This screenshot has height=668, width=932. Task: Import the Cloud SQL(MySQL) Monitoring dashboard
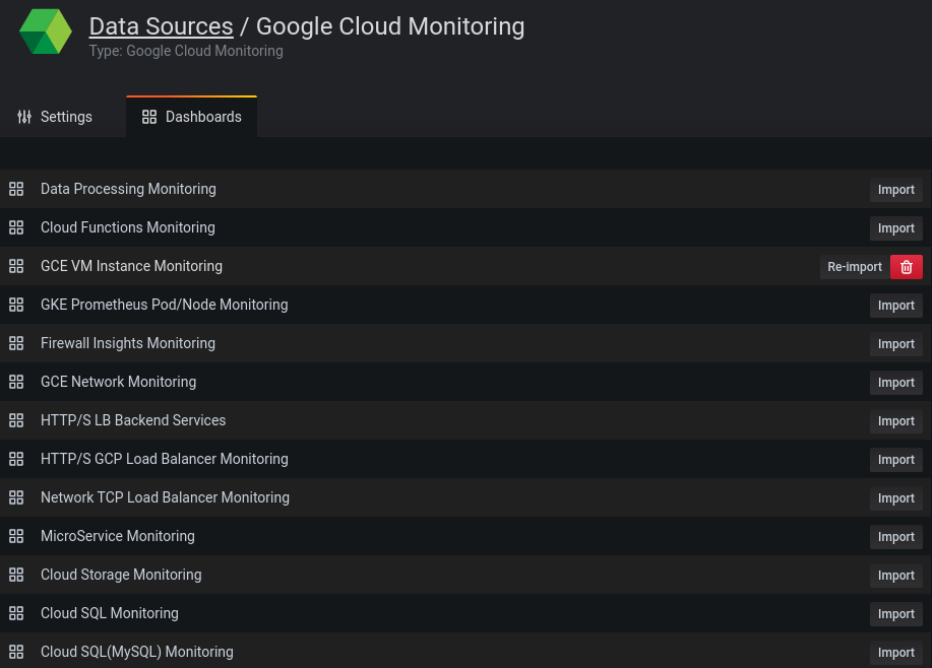point(895,651)
